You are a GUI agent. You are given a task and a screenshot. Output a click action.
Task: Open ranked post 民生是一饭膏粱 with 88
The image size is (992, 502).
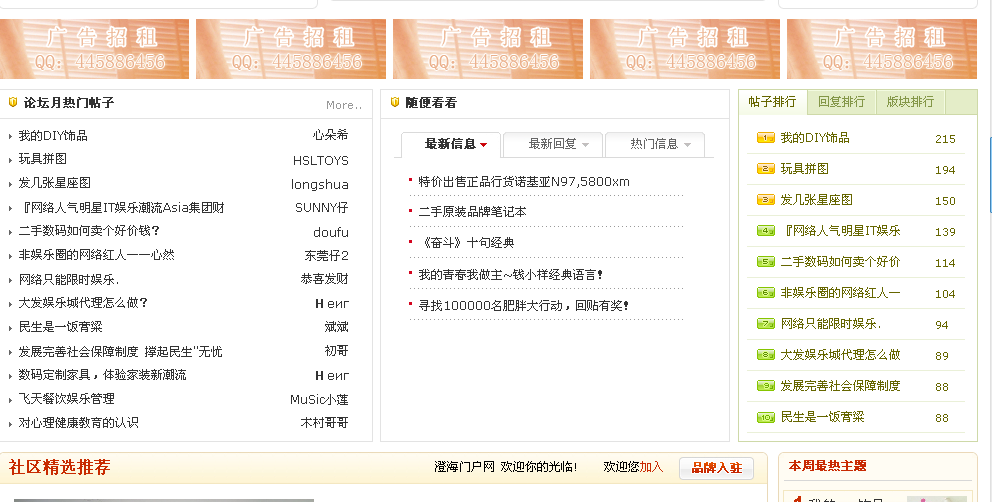pyautogui.click(x=822, y=417)
